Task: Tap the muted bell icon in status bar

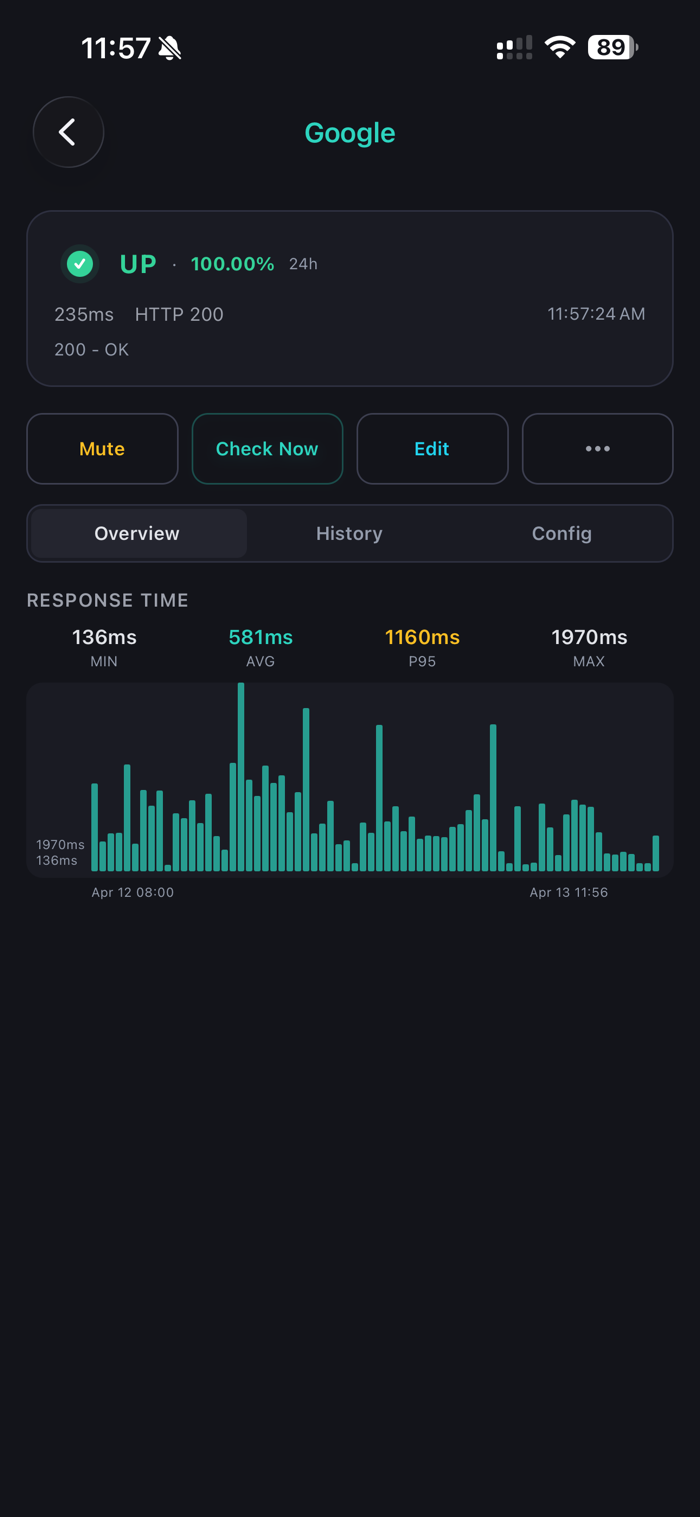Action: 170,48
